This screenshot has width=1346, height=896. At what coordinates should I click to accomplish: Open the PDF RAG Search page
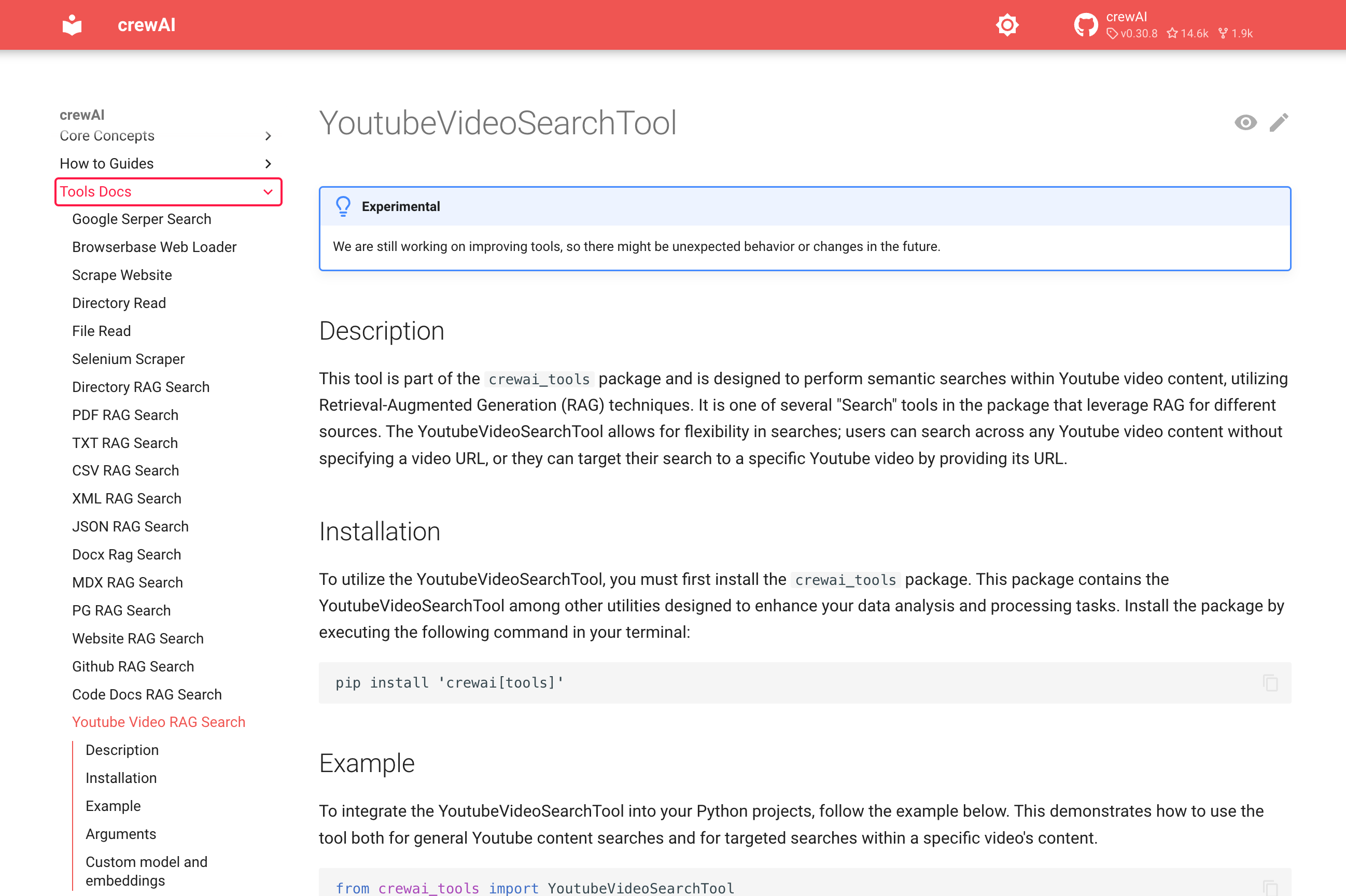tap(125, 415)
